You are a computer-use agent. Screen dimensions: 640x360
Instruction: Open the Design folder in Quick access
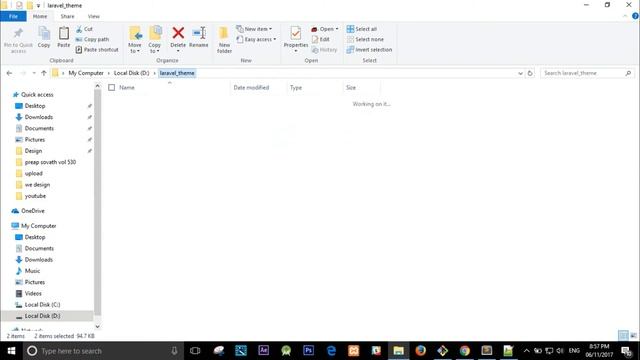pyautogui.click(x=33, y=151)
